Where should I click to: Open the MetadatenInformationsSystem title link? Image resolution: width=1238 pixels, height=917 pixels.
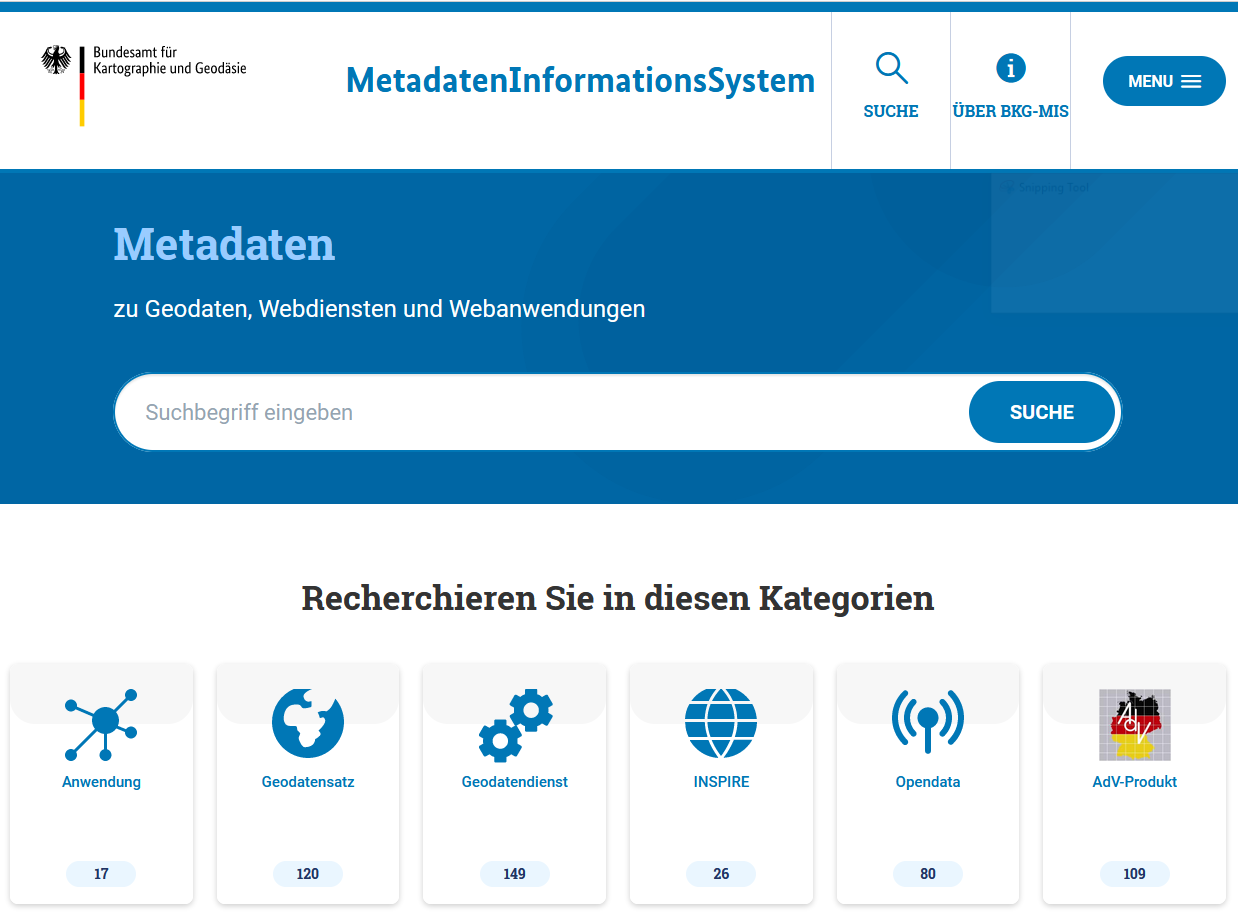point(580,81)
